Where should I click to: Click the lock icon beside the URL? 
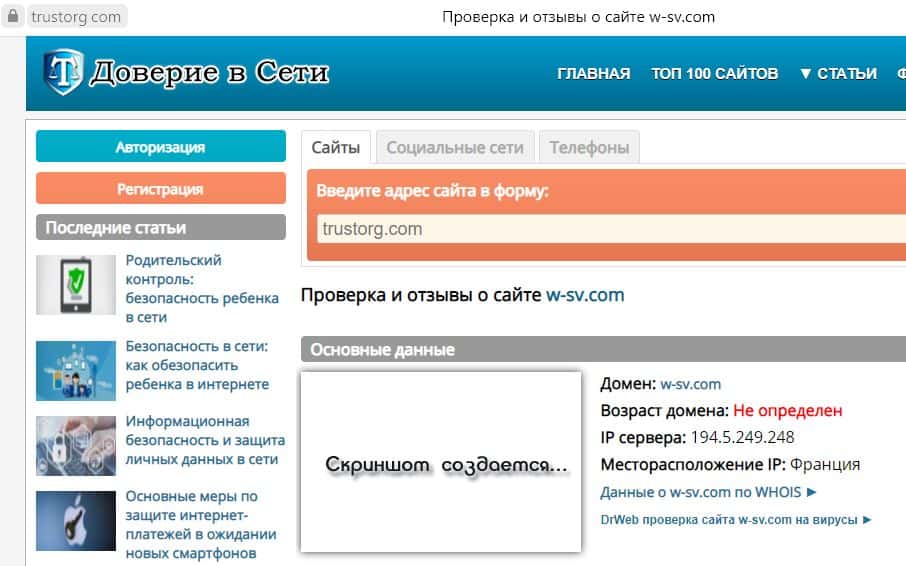pos(13,16)
